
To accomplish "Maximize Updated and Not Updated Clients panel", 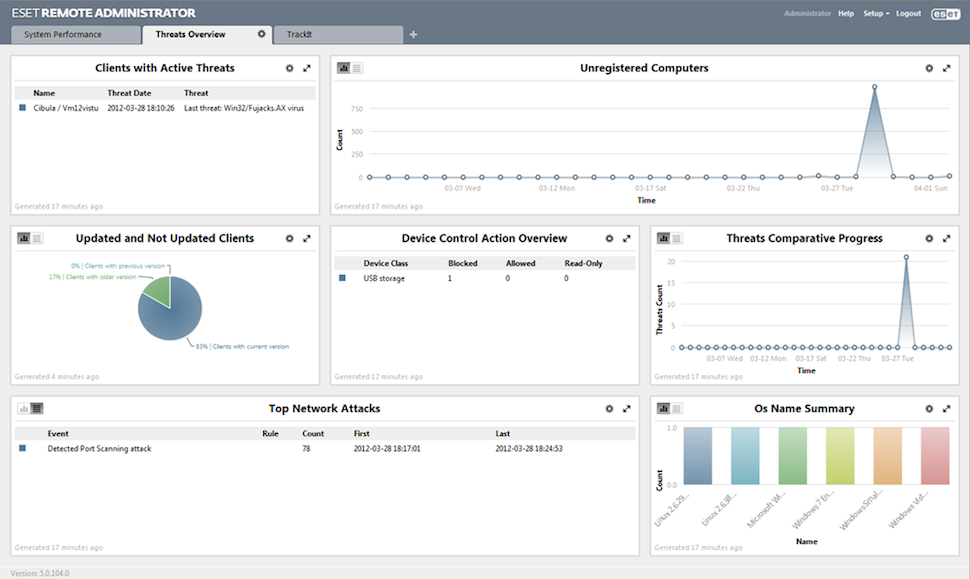I will tap(307, 238).
